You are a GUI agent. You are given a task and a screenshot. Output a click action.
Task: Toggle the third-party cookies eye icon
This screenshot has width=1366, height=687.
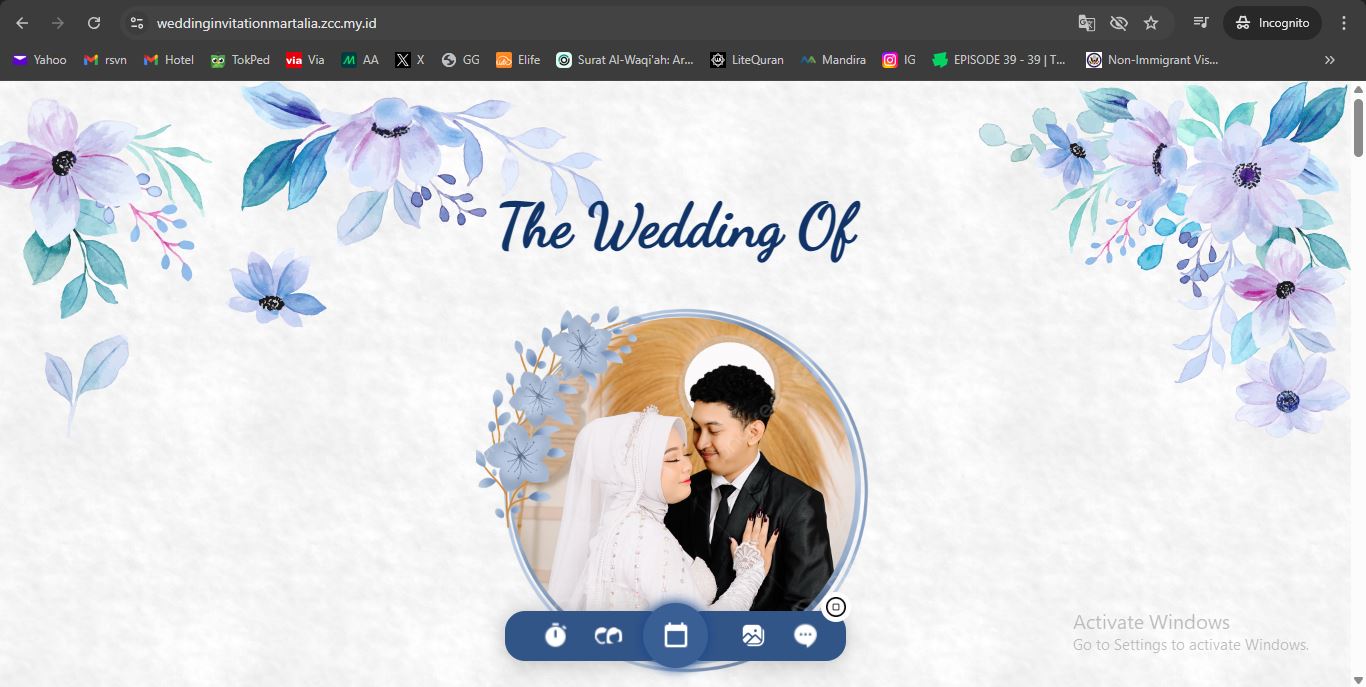coord(1119,23)
